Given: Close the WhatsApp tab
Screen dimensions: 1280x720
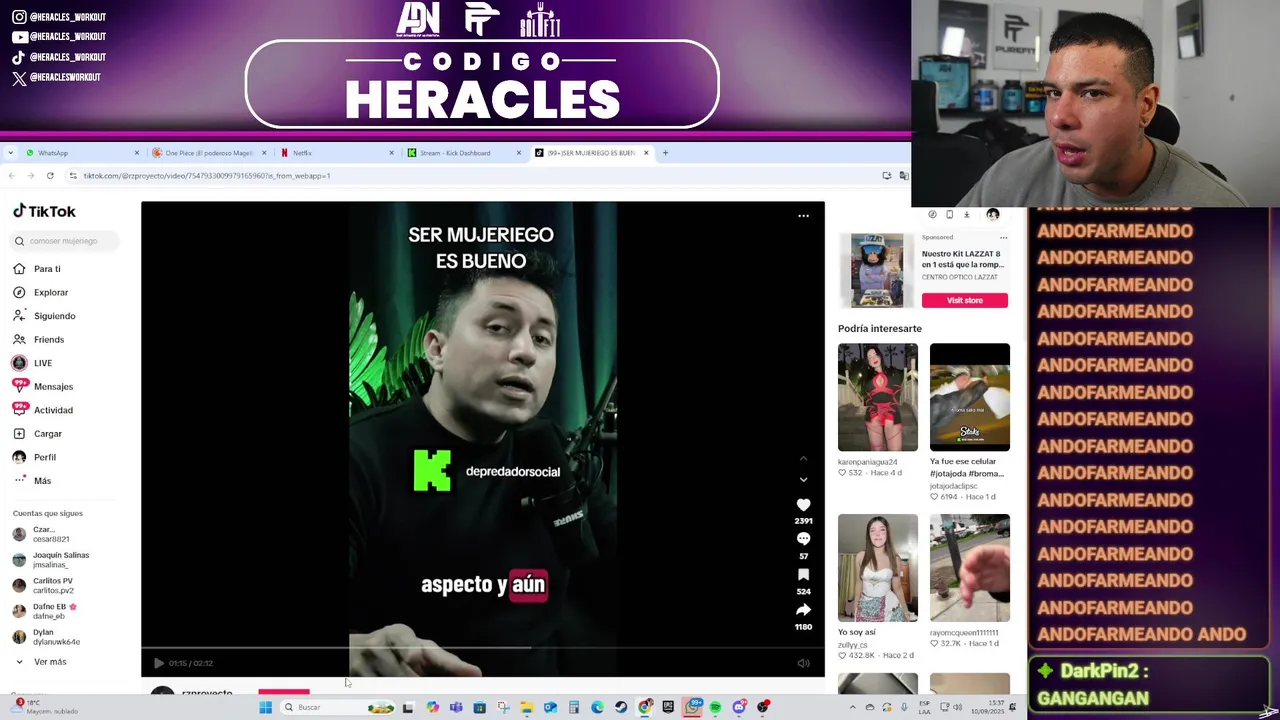Looking at the screenshot, I should pyautogui.click(x=136, y=153).
